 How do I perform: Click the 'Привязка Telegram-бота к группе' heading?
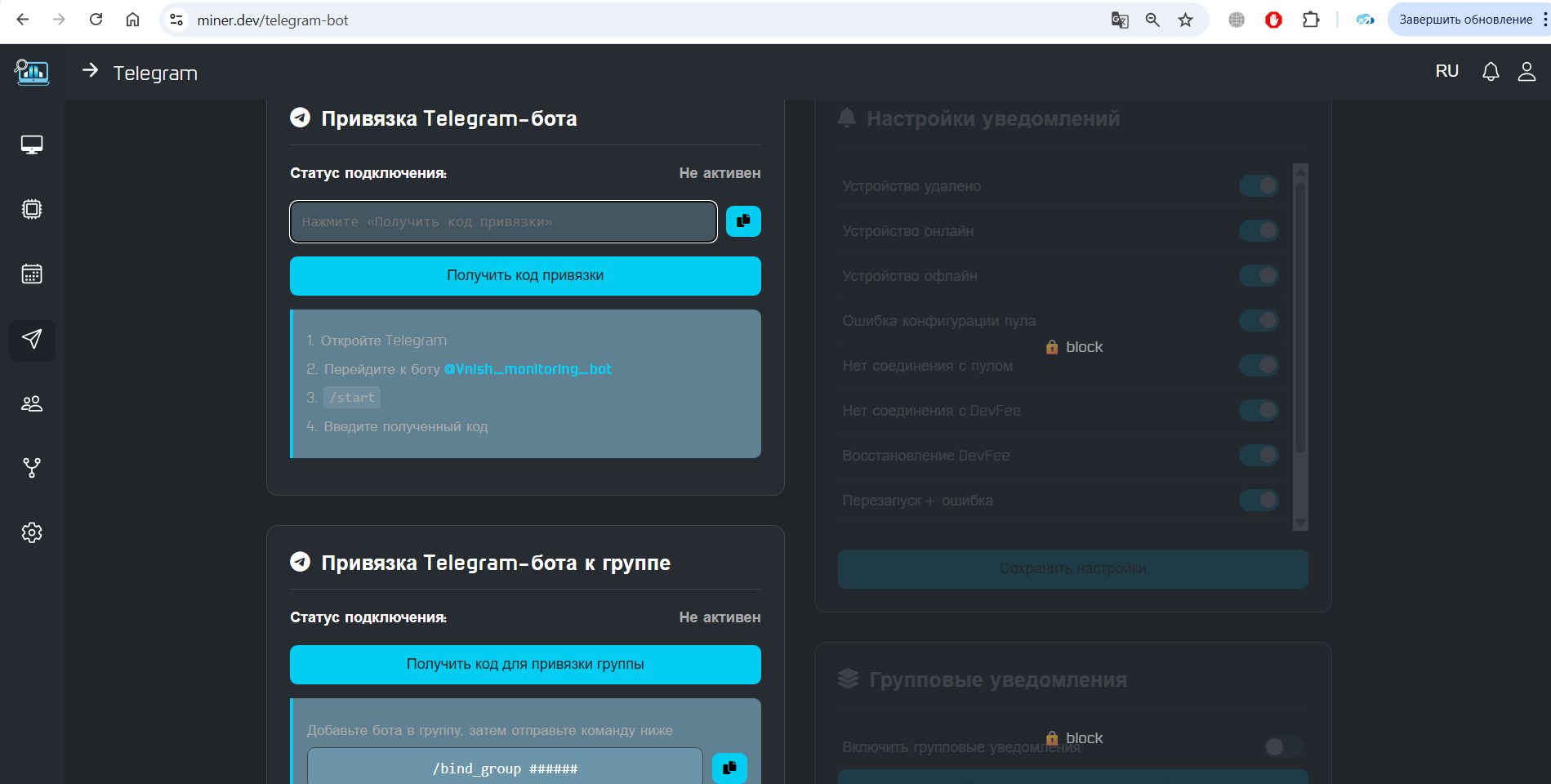(x=496, y=563)
